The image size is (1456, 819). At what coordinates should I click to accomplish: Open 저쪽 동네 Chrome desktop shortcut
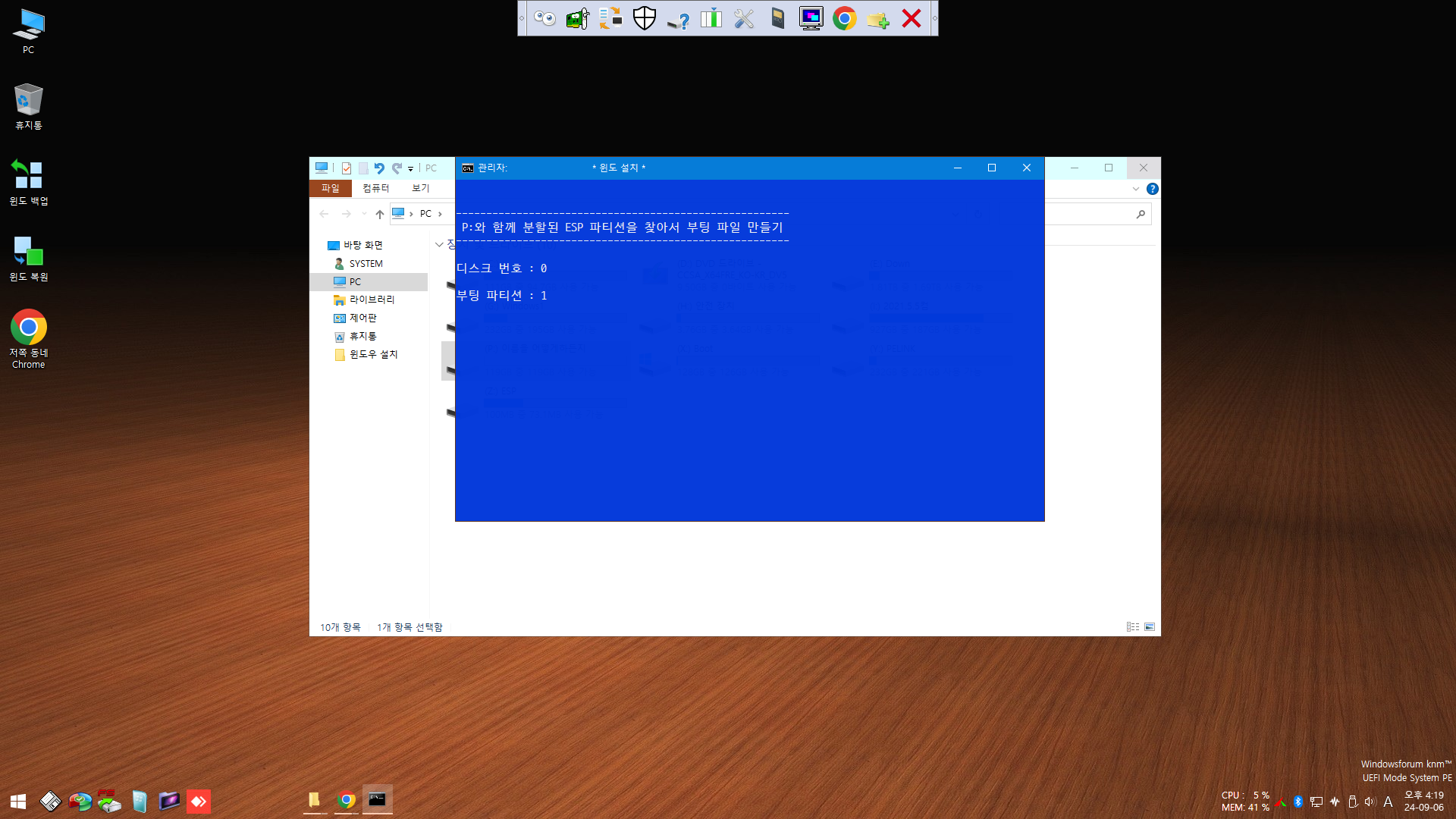pyautogui.click(x=29, y=339)
